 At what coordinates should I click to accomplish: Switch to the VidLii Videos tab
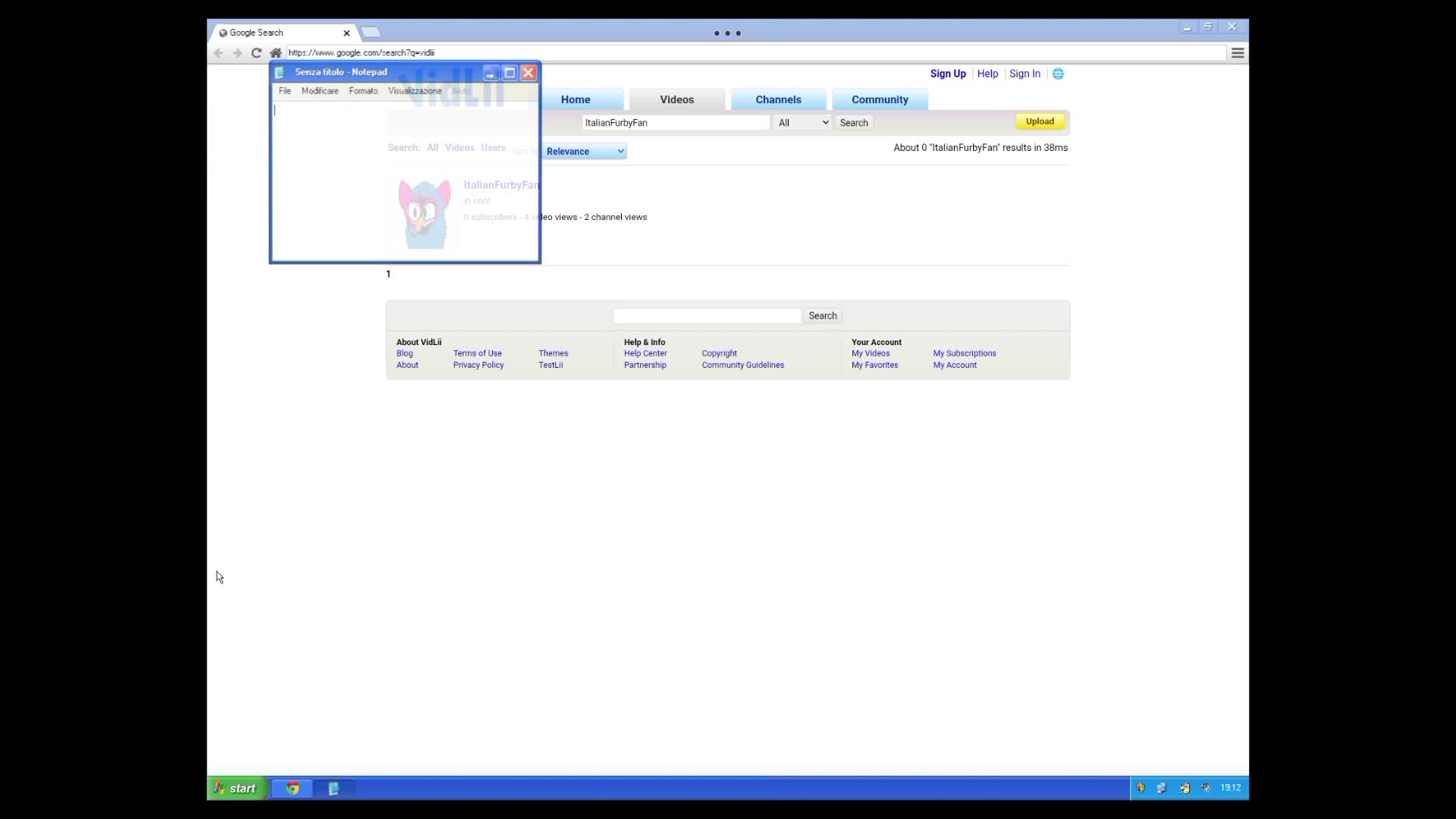click(x=677, y=99)
